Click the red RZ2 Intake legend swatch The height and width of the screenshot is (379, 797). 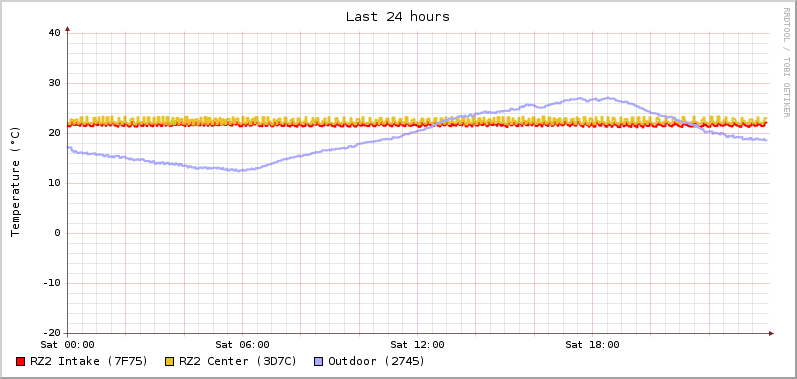click(20, 362)
